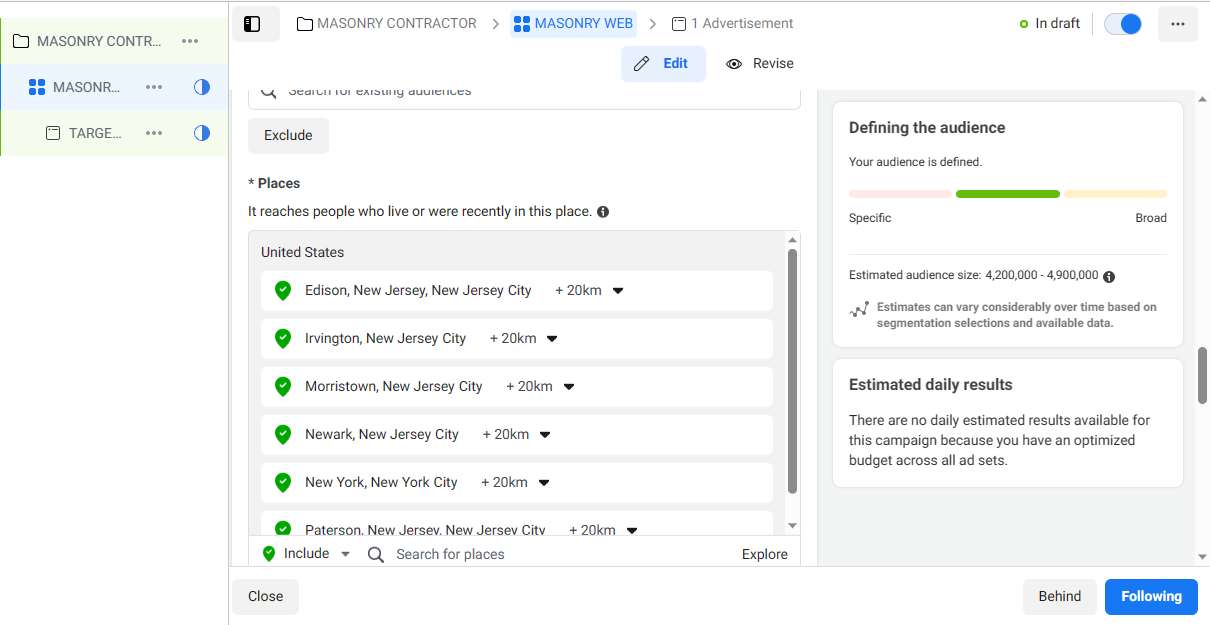Click the info icon beside estimated audience size

(1109, 276)
